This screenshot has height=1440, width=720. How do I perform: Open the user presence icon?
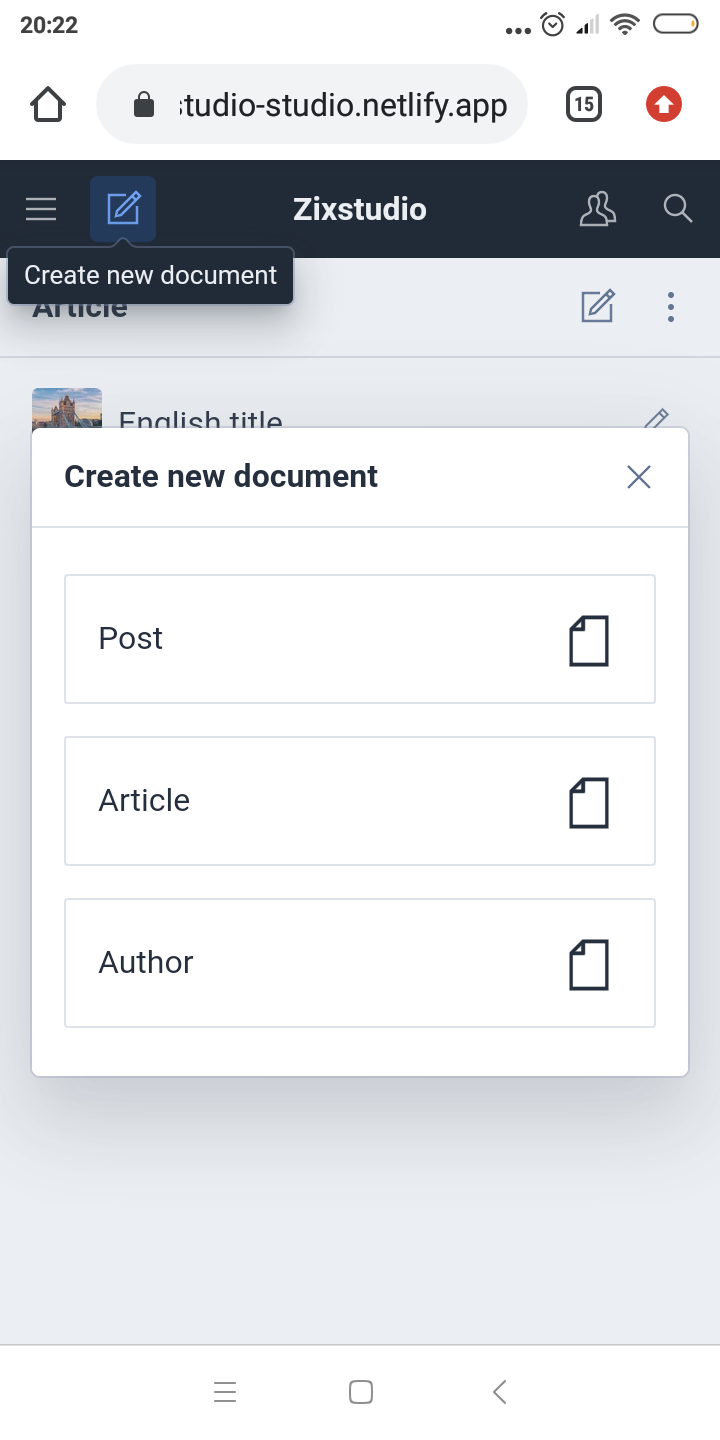598,209
